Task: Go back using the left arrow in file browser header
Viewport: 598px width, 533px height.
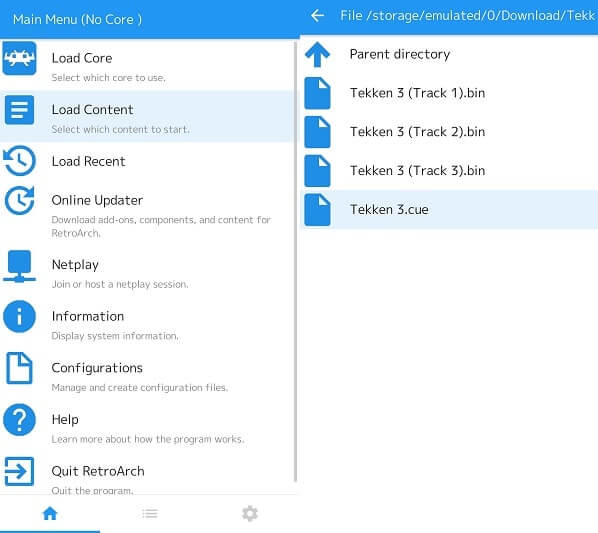Action: (x=317, y=16)
